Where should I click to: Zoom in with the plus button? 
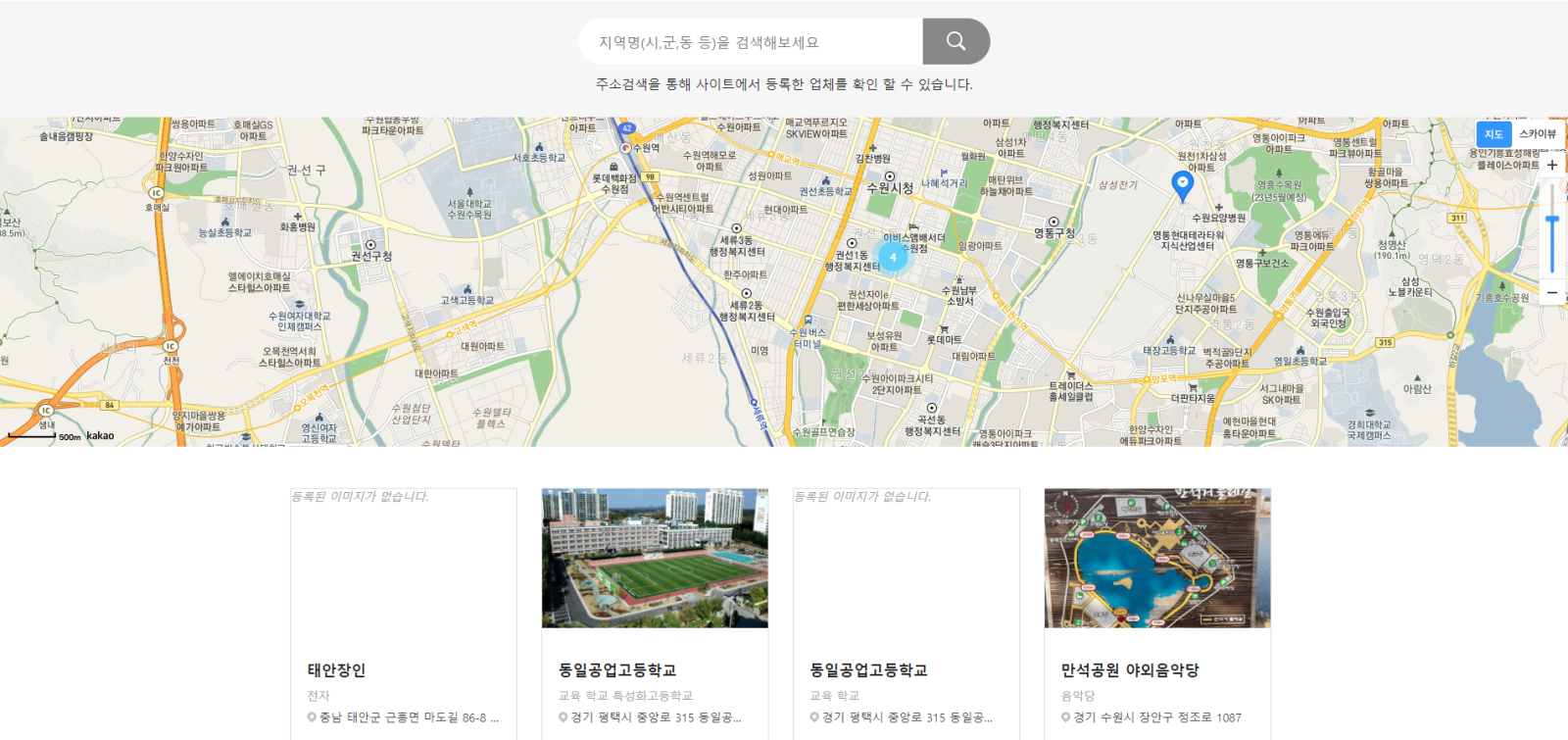coord(1552,165)
